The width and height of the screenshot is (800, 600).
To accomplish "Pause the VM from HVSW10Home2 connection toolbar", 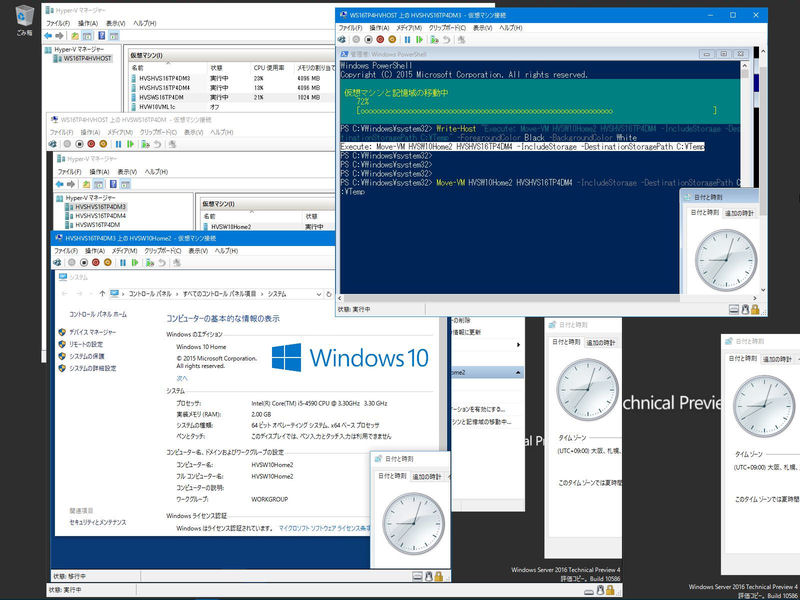I will [122, 262].
